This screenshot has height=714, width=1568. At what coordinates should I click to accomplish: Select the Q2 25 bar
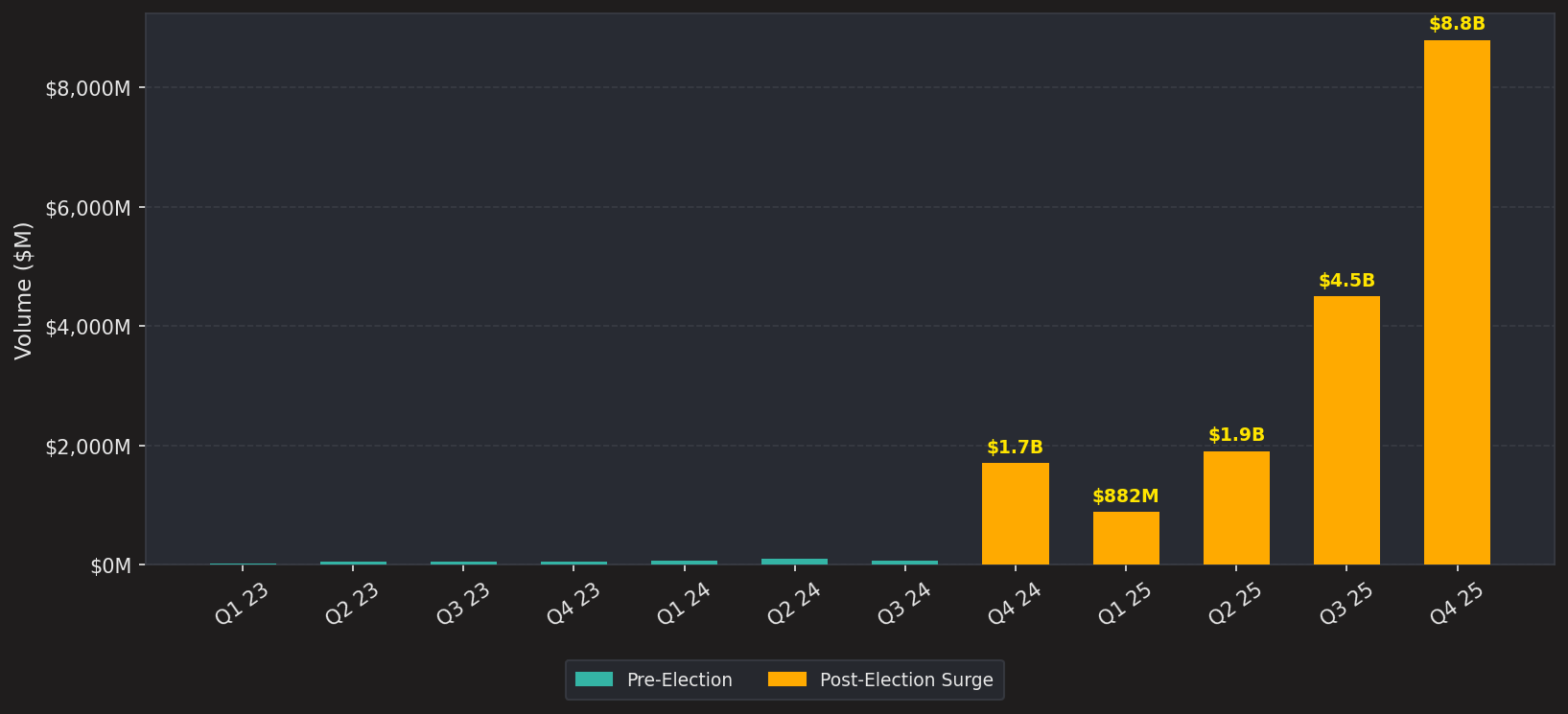coord(1236,508)
